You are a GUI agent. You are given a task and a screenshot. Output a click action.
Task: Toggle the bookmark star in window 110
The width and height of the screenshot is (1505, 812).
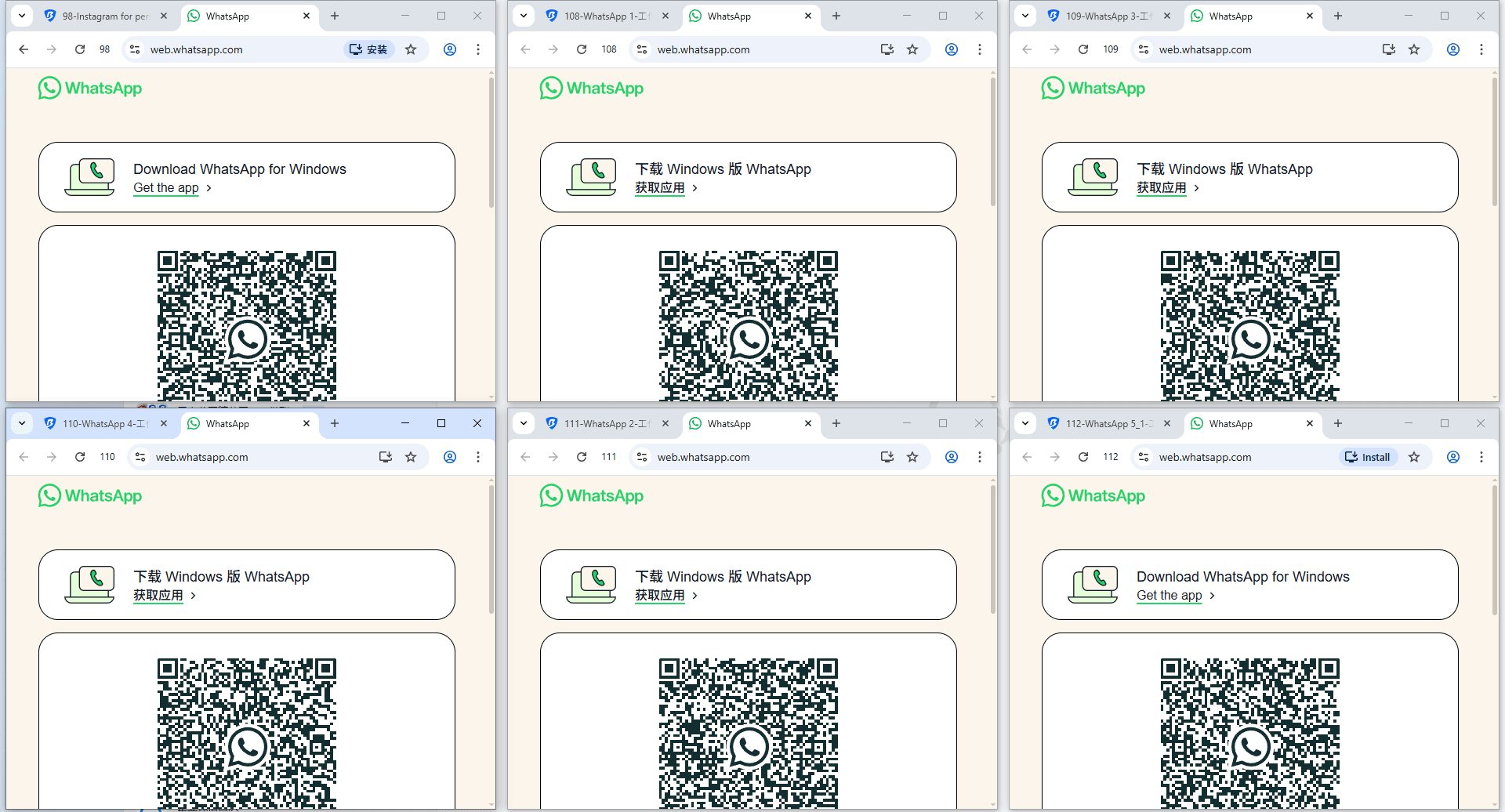(411, 456)
